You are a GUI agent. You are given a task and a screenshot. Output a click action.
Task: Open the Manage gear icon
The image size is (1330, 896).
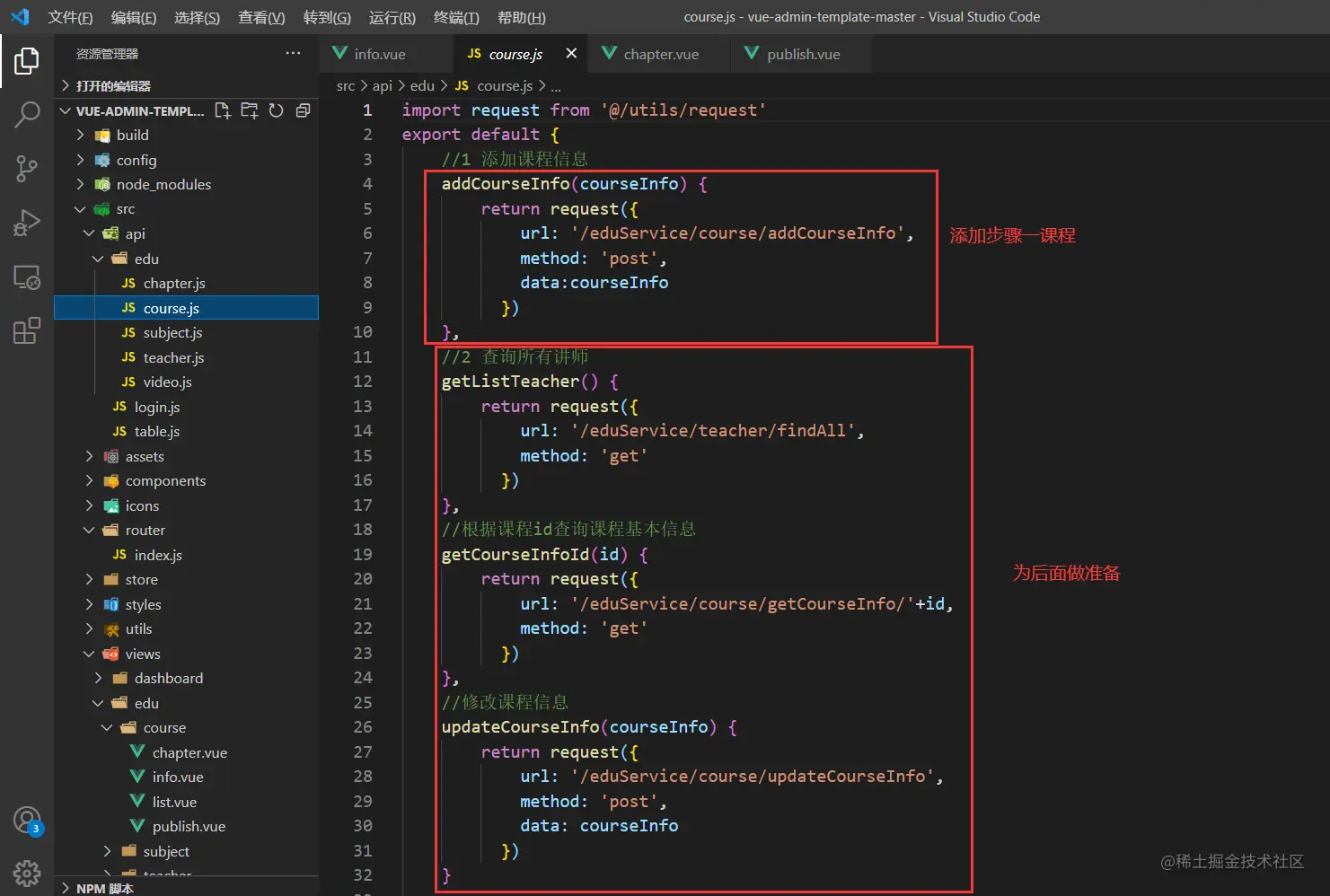click(x=27, y=873)
